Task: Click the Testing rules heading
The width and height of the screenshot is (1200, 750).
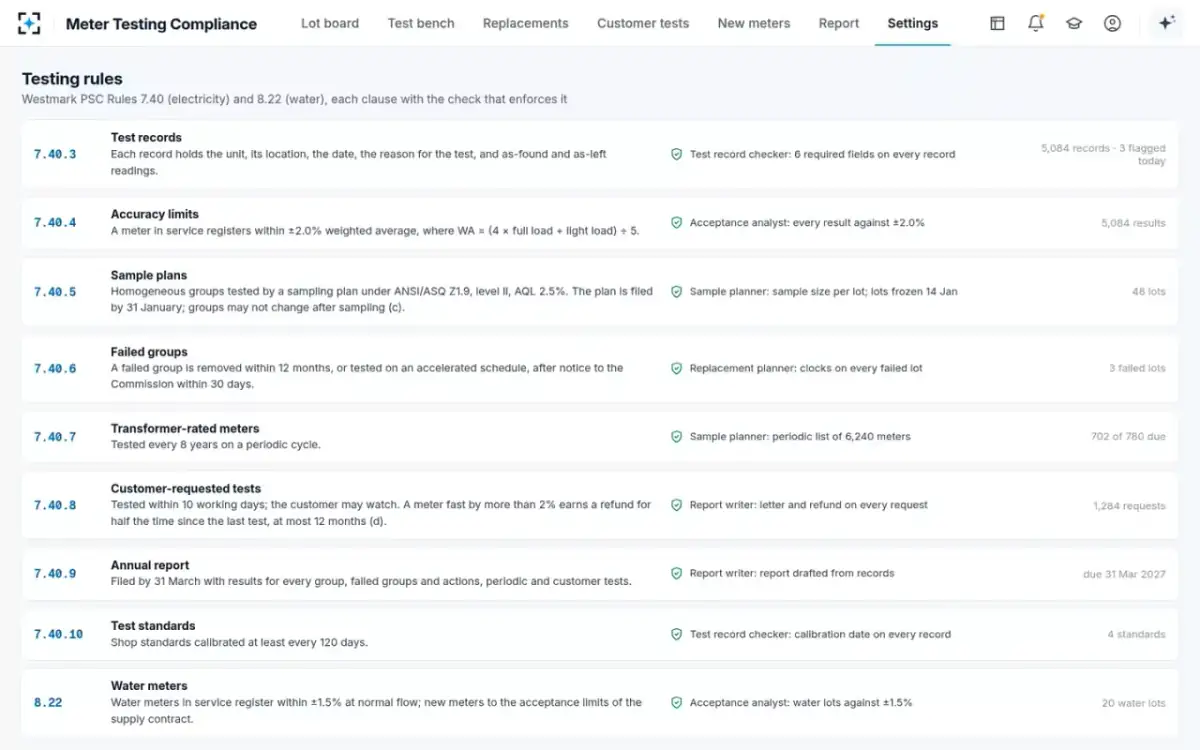Action: [x=72, y=79]
